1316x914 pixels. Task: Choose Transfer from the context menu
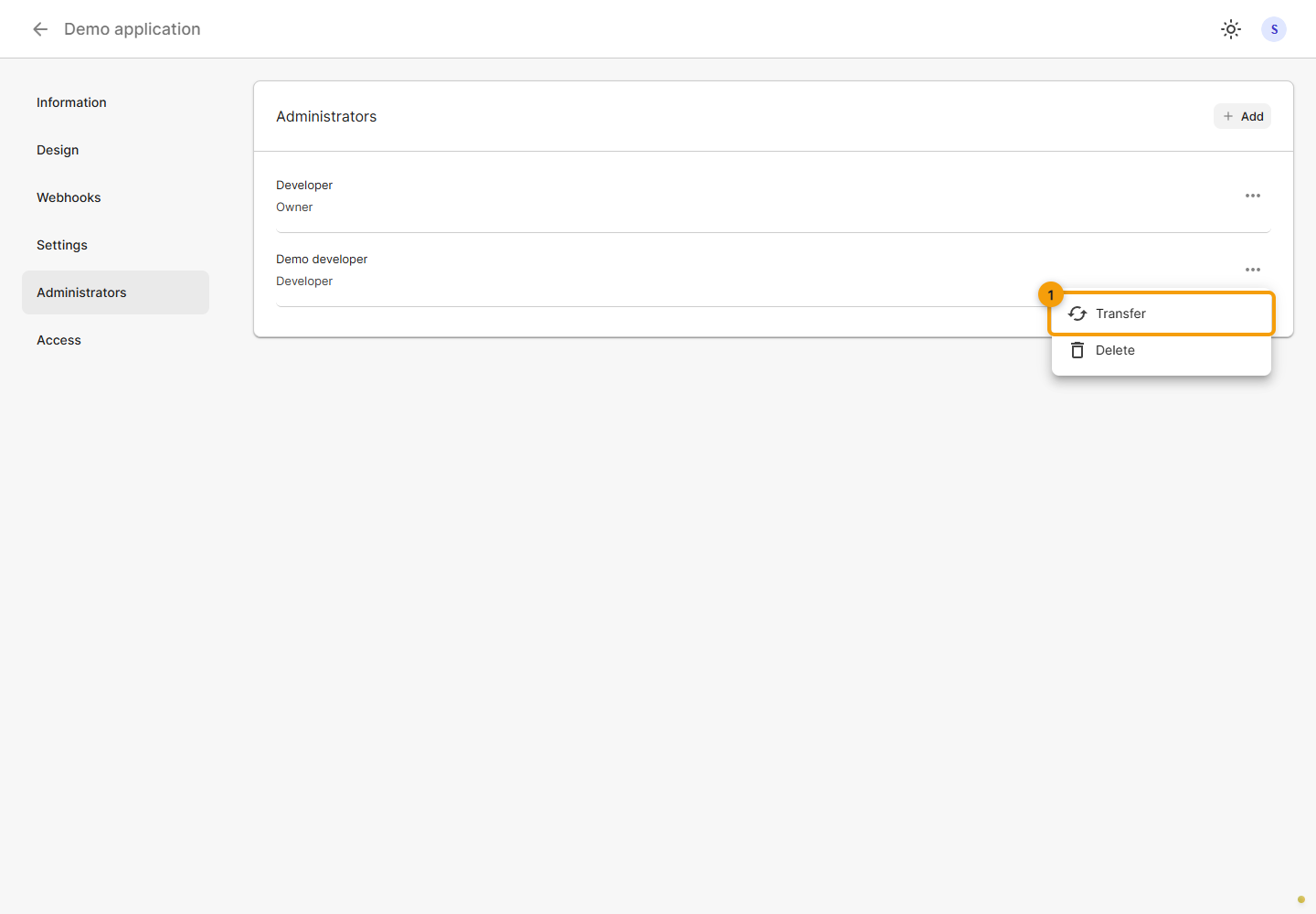1162,314
